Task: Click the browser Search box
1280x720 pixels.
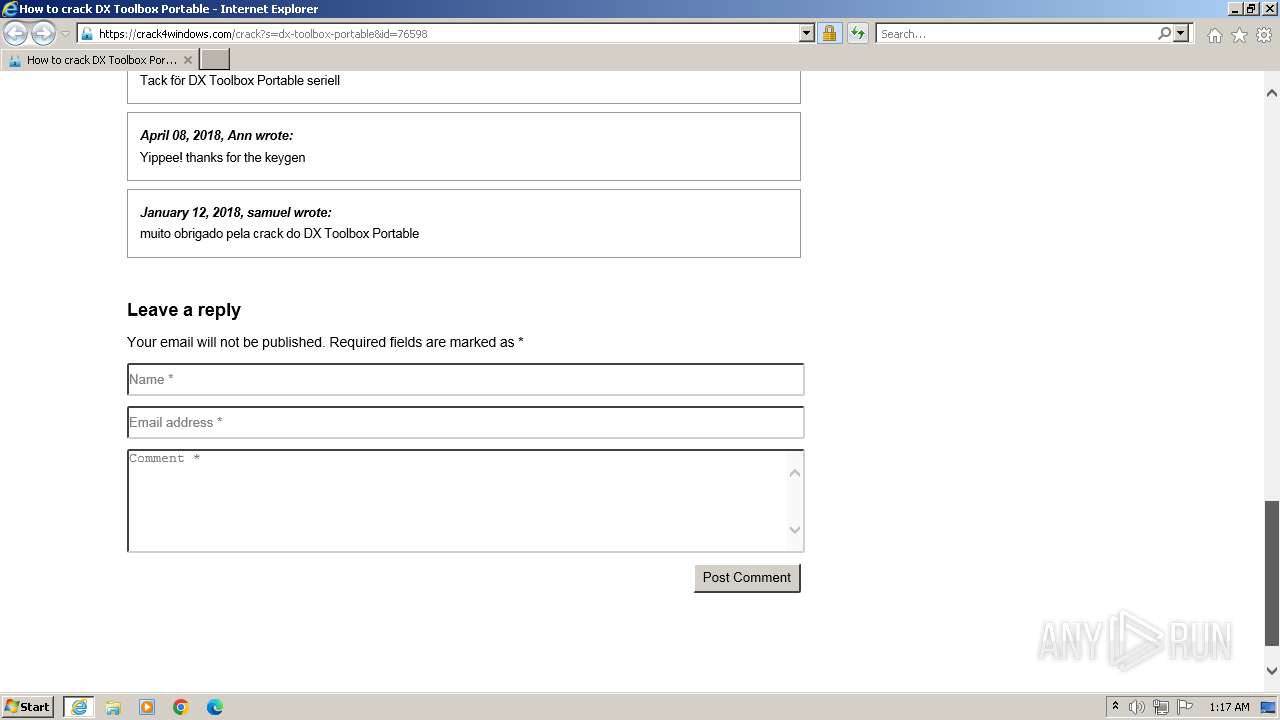Action: click(1015, 33)
